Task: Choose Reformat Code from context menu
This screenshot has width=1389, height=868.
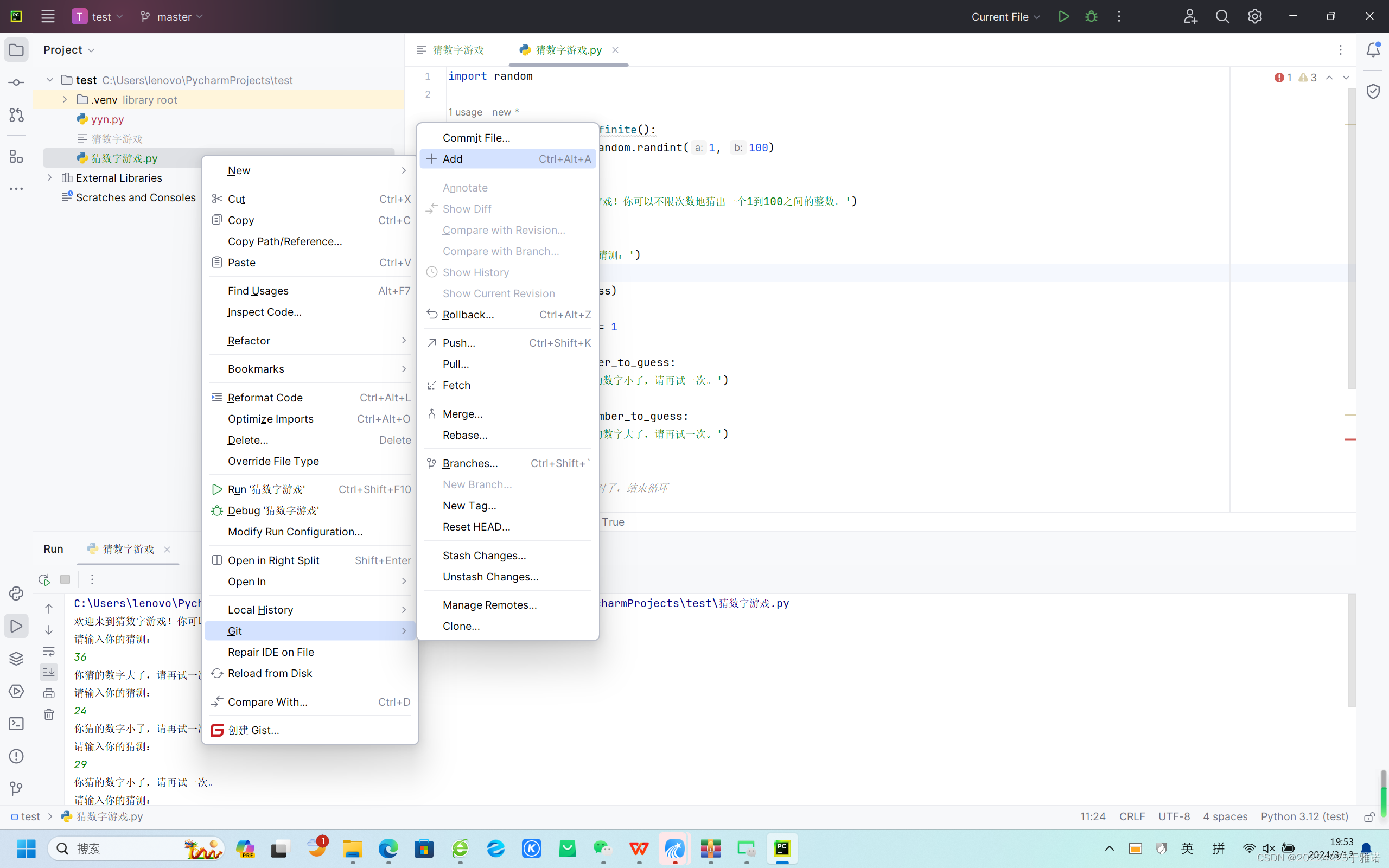Action: [x=265, y=397]
